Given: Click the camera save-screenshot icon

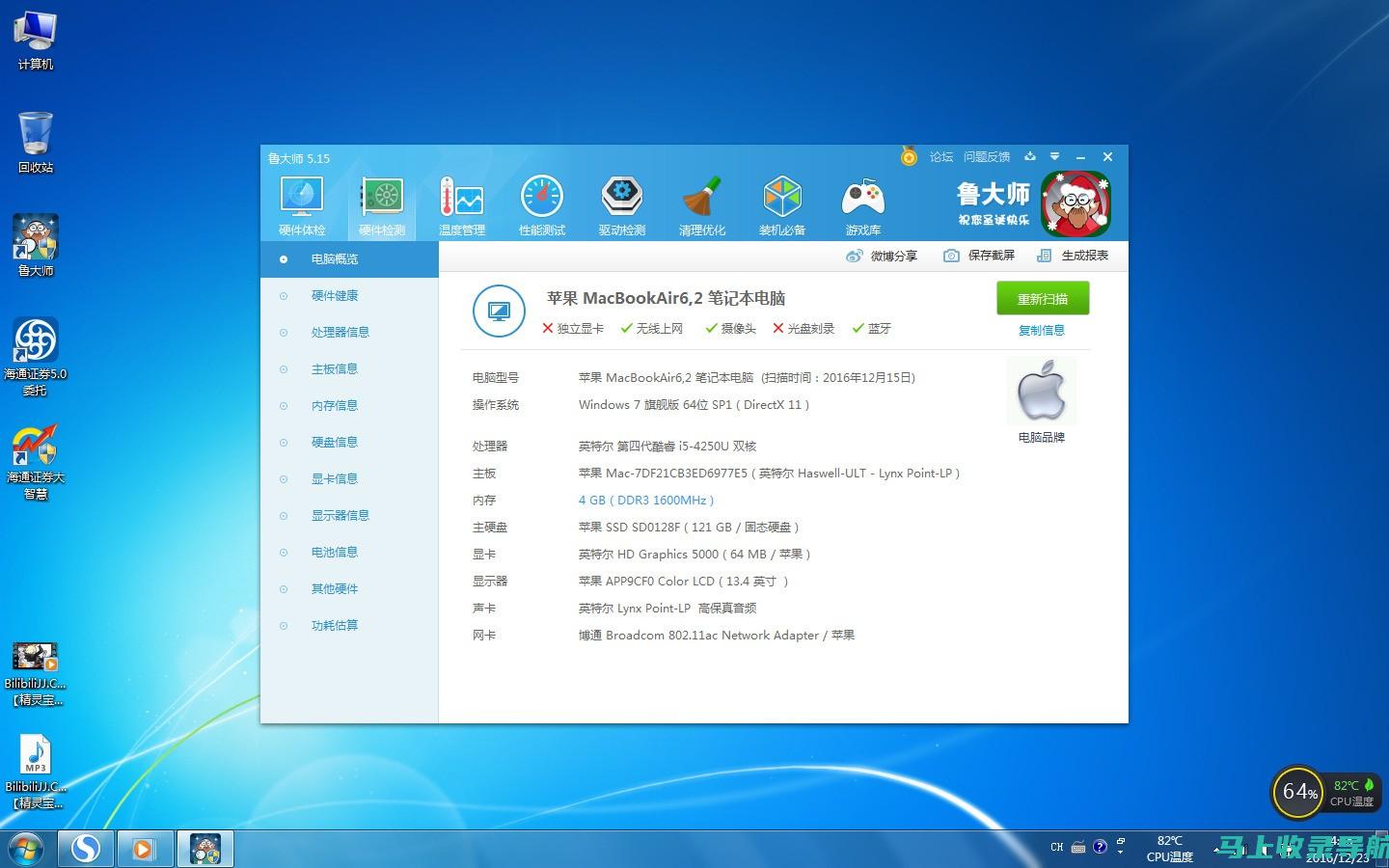Looking at the screenshot, I should (x=951, y=256).
